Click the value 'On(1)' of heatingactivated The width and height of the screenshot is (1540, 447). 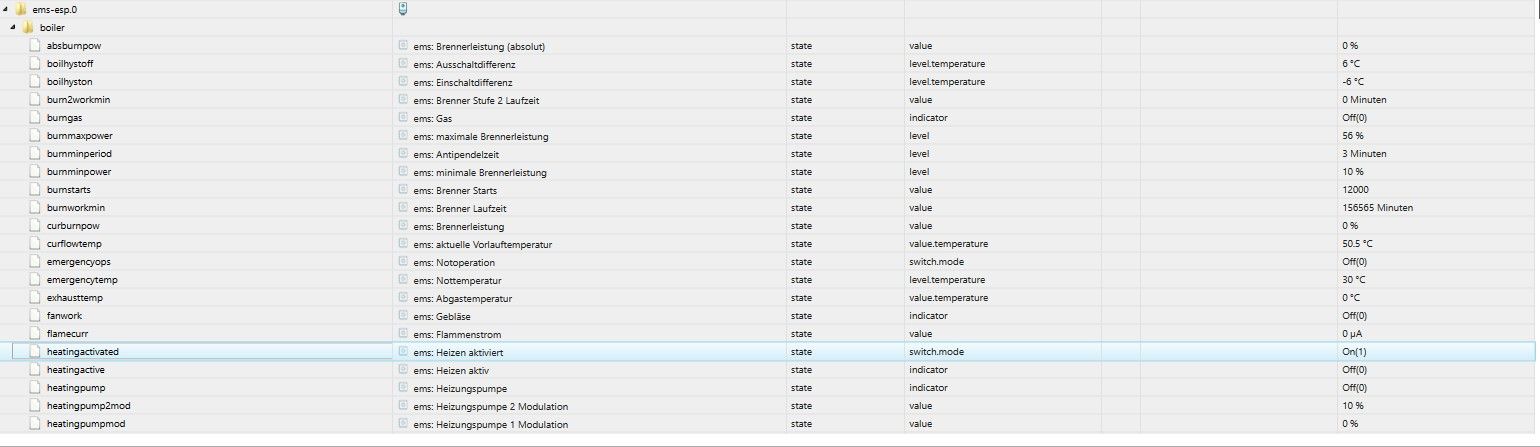[1355, 352]
